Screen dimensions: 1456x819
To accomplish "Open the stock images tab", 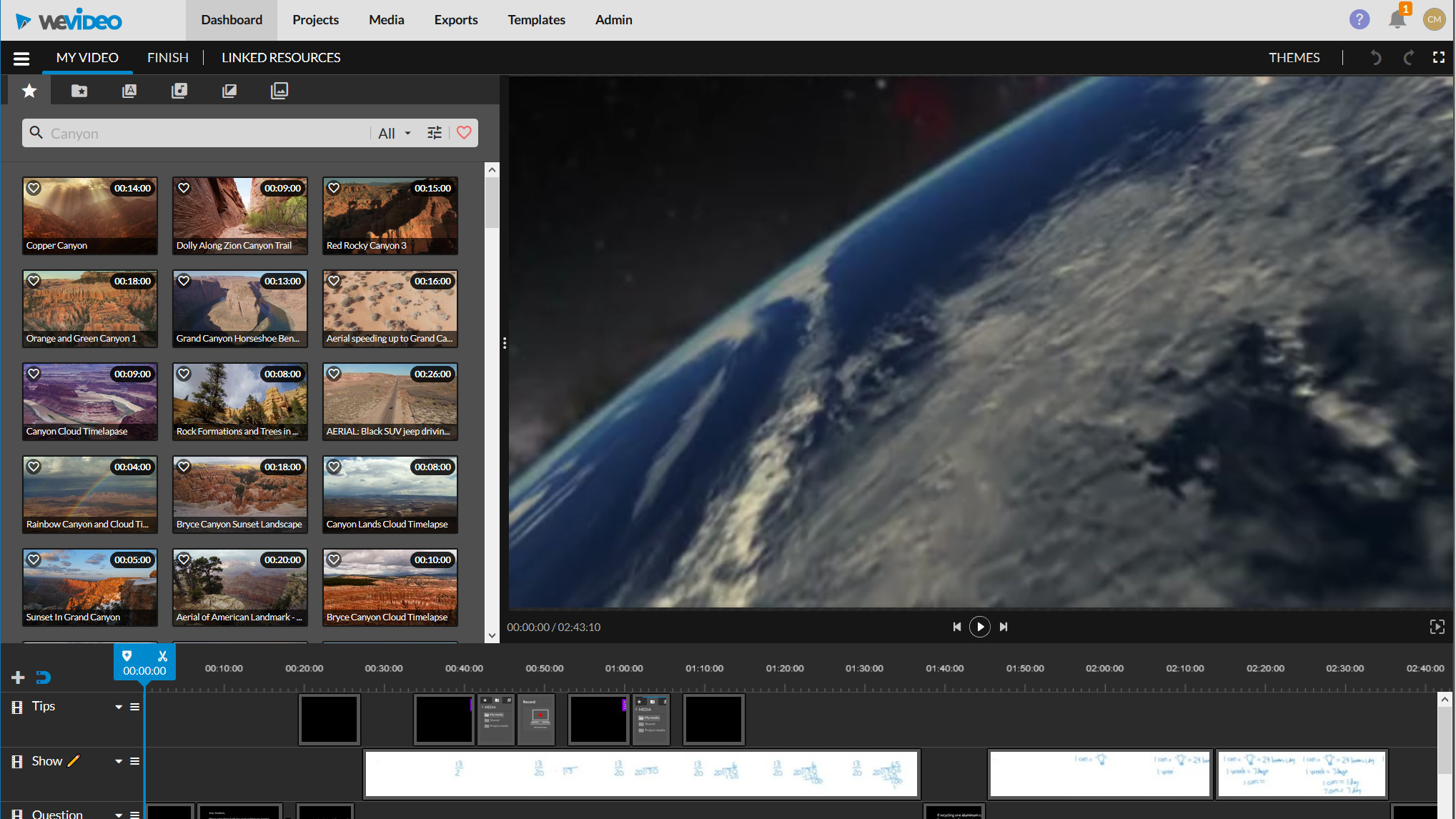I will point(279,90).
